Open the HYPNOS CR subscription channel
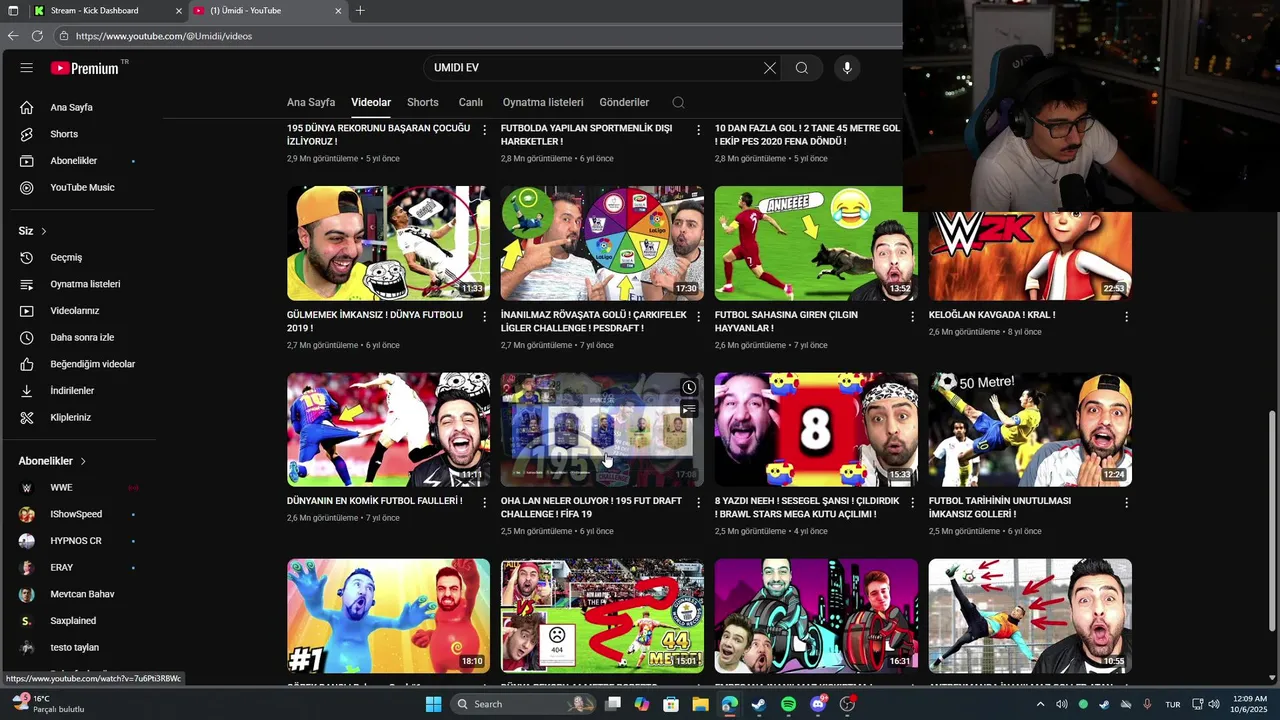 click(x=76, y=541)
